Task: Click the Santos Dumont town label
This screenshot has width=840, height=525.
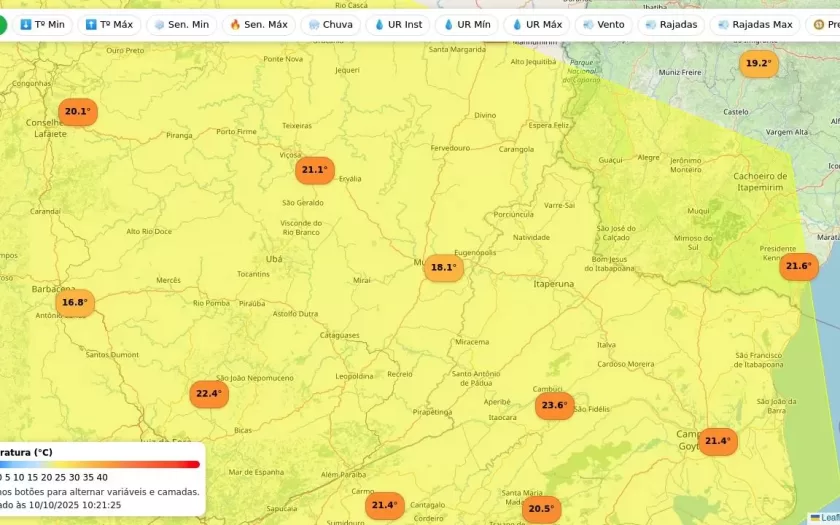Action: pyautogui.click(x=112, y=355)
